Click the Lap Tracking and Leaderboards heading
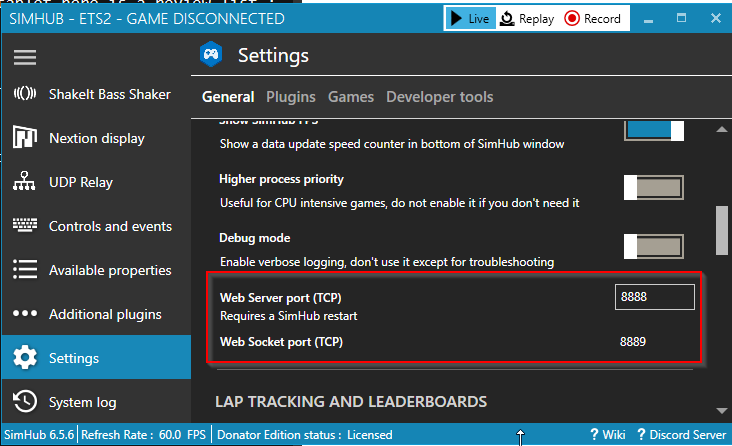This screenshot has height=446, width=732. [x=351, y=402]
